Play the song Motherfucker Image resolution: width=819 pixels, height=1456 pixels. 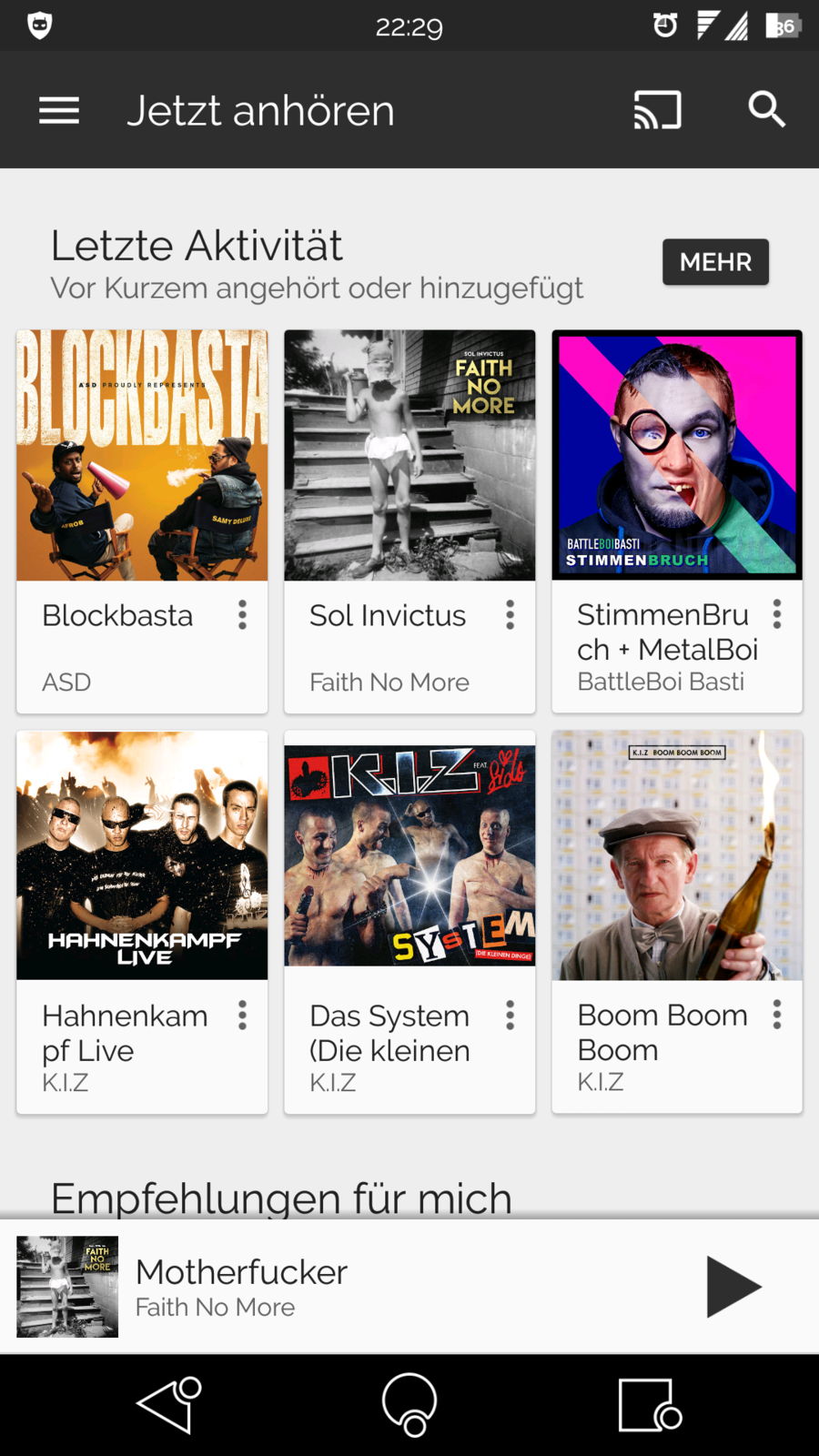pyautogui.click(x=733, y=1287)
